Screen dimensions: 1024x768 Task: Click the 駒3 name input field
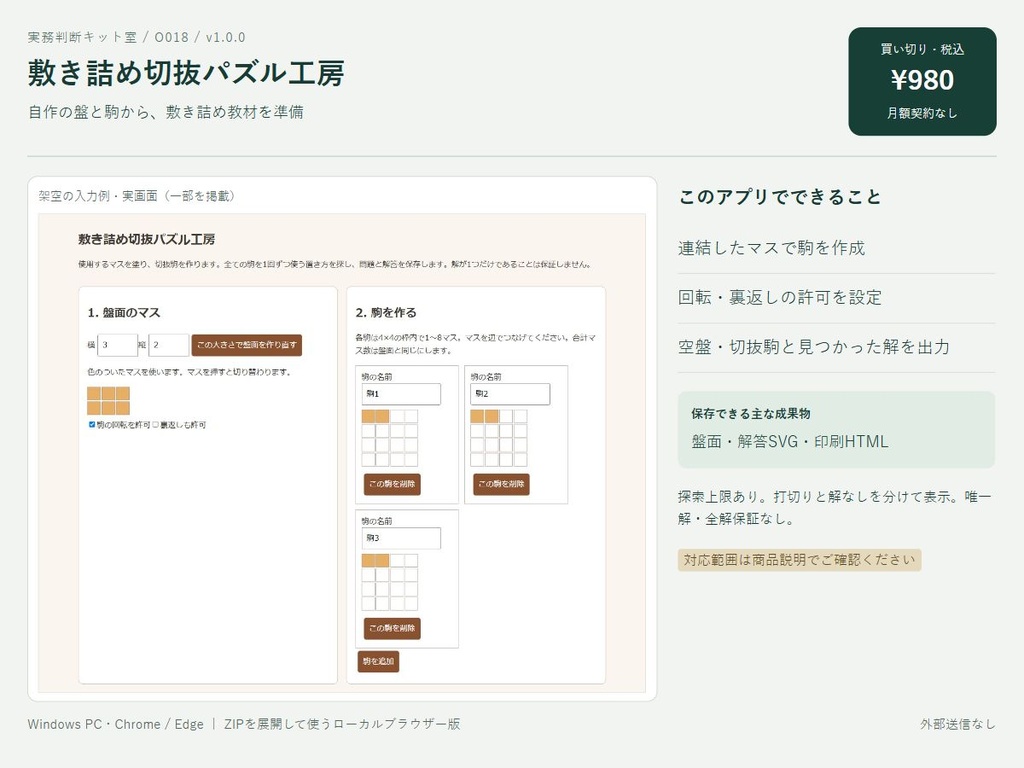click(x=401, y=538)
